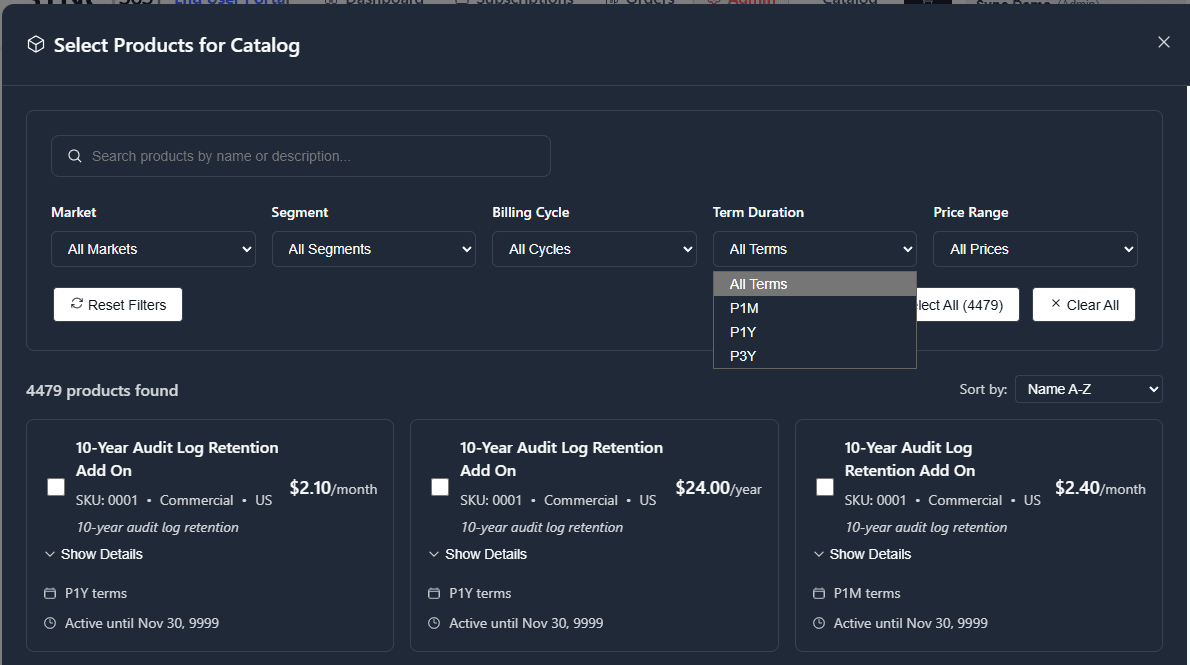1190x665 pixels.
Task: Click the package box icon beside the title
Action: point(36,45)
